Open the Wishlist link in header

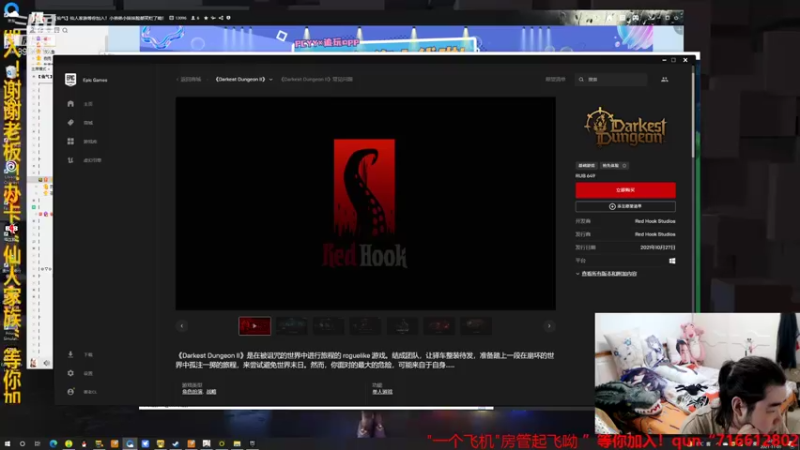(x=555, y=79)
